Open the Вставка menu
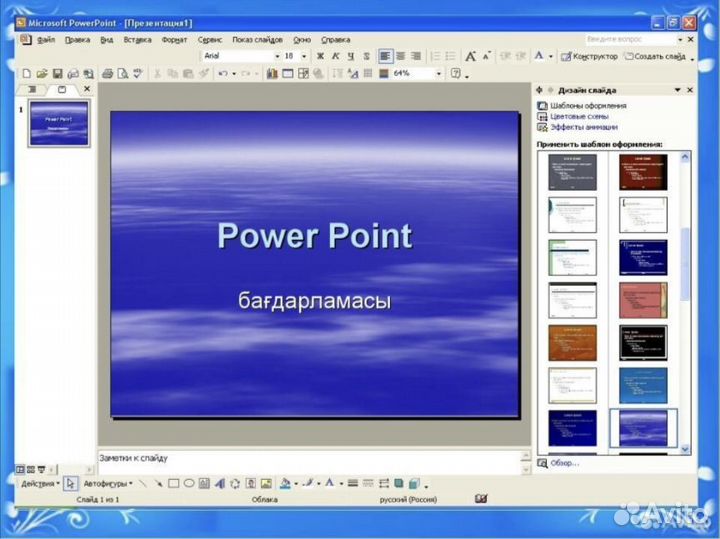The image size is (720, 539). pos(137,40)
